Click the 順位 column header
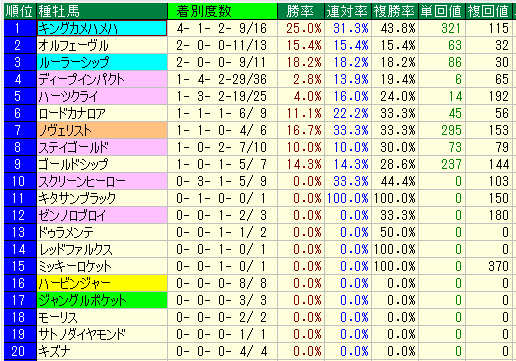Screen dimensions: 516x361 [20, 11]
